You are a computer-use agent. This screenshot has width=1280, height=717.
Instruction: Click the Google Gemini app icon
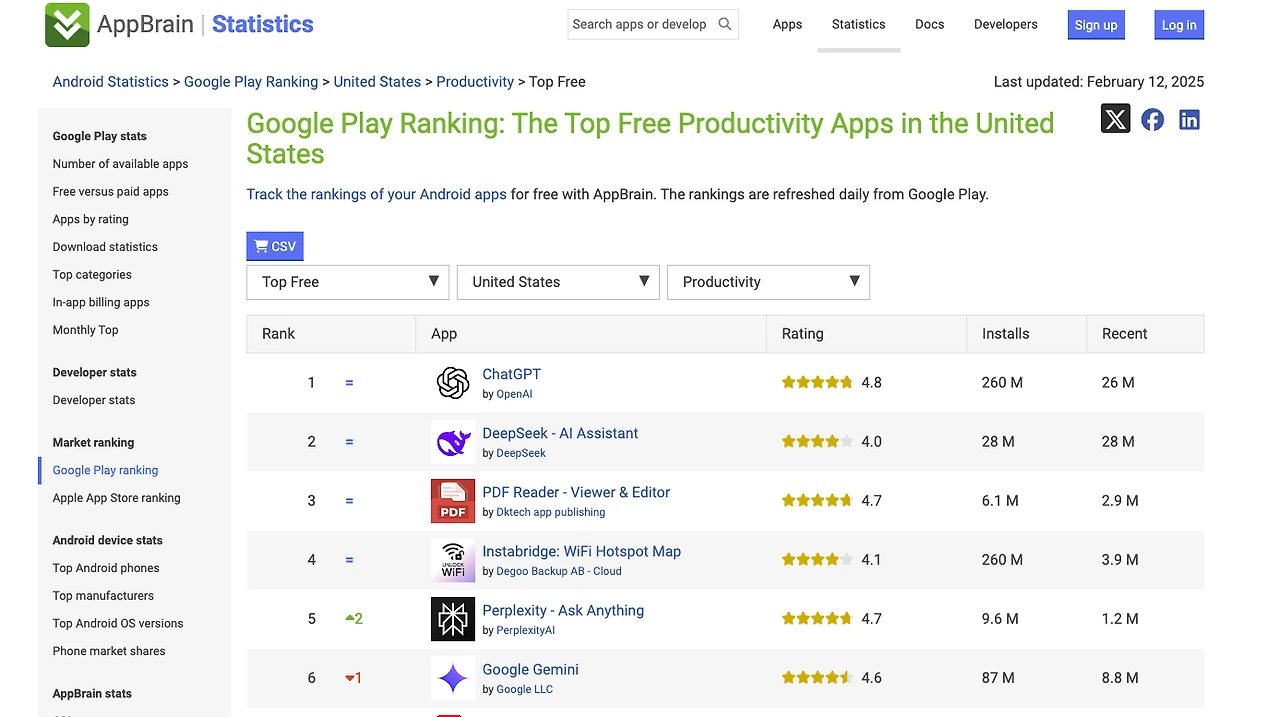pos(453,678)
